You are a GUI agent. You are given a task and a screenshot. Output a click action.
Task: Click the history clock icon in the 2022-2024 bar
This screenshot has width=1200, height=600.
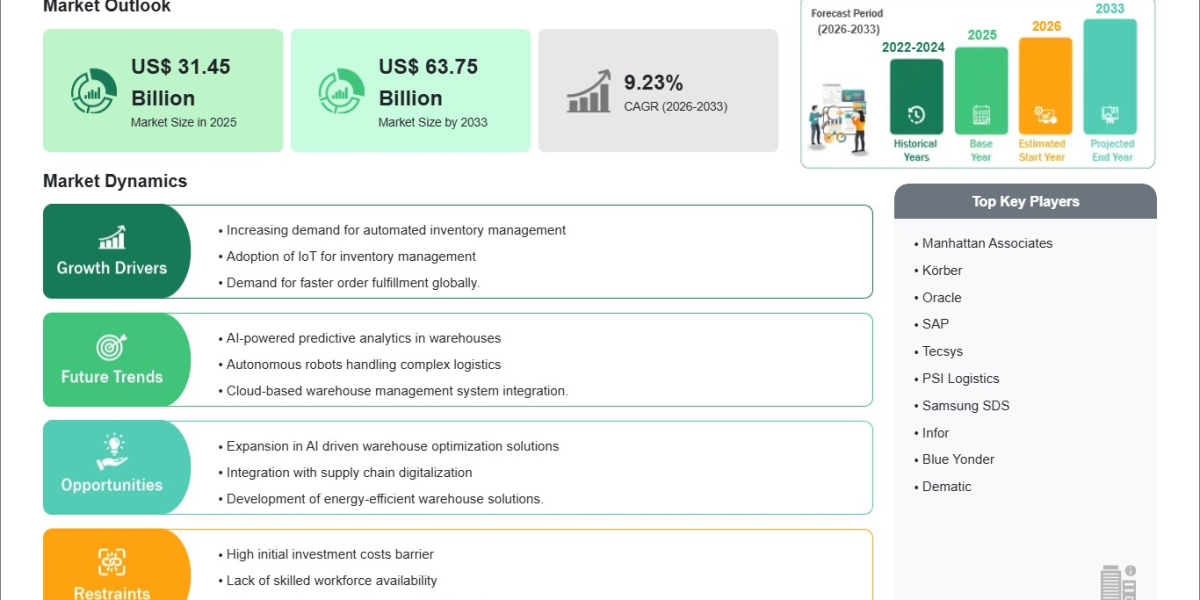coord(916,115)
